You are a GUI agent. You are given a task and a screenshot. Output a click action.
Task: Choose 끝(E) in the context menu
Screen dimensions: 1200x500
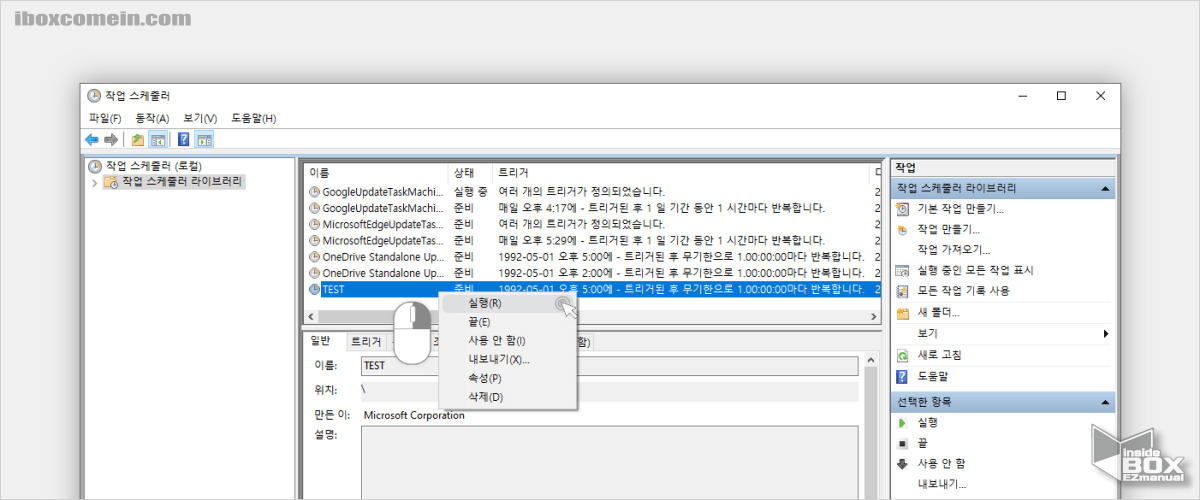point(508,322)
